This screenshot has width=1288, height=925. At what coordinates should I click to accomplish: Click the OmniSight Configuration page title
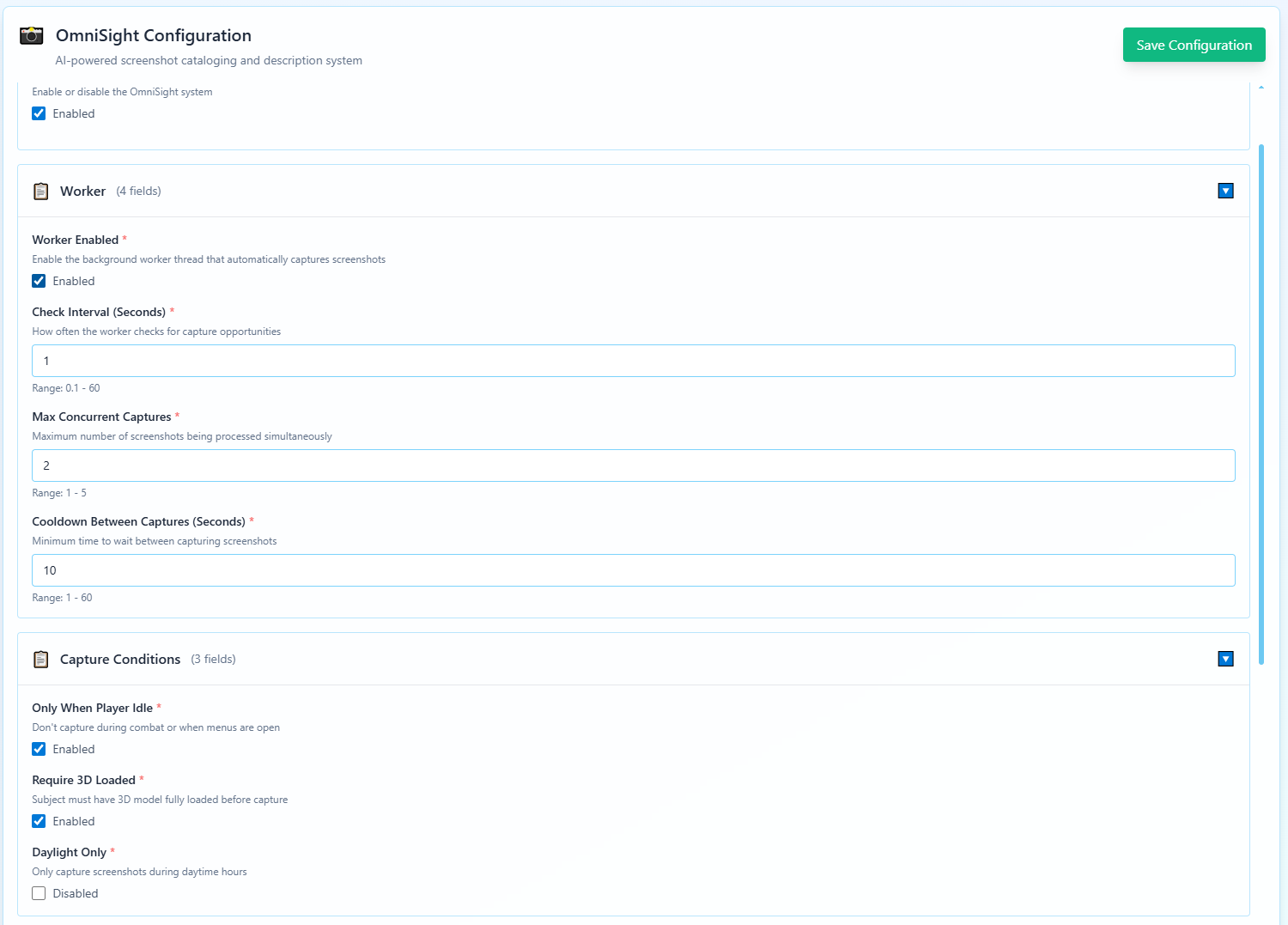click(x=154, y=35)
